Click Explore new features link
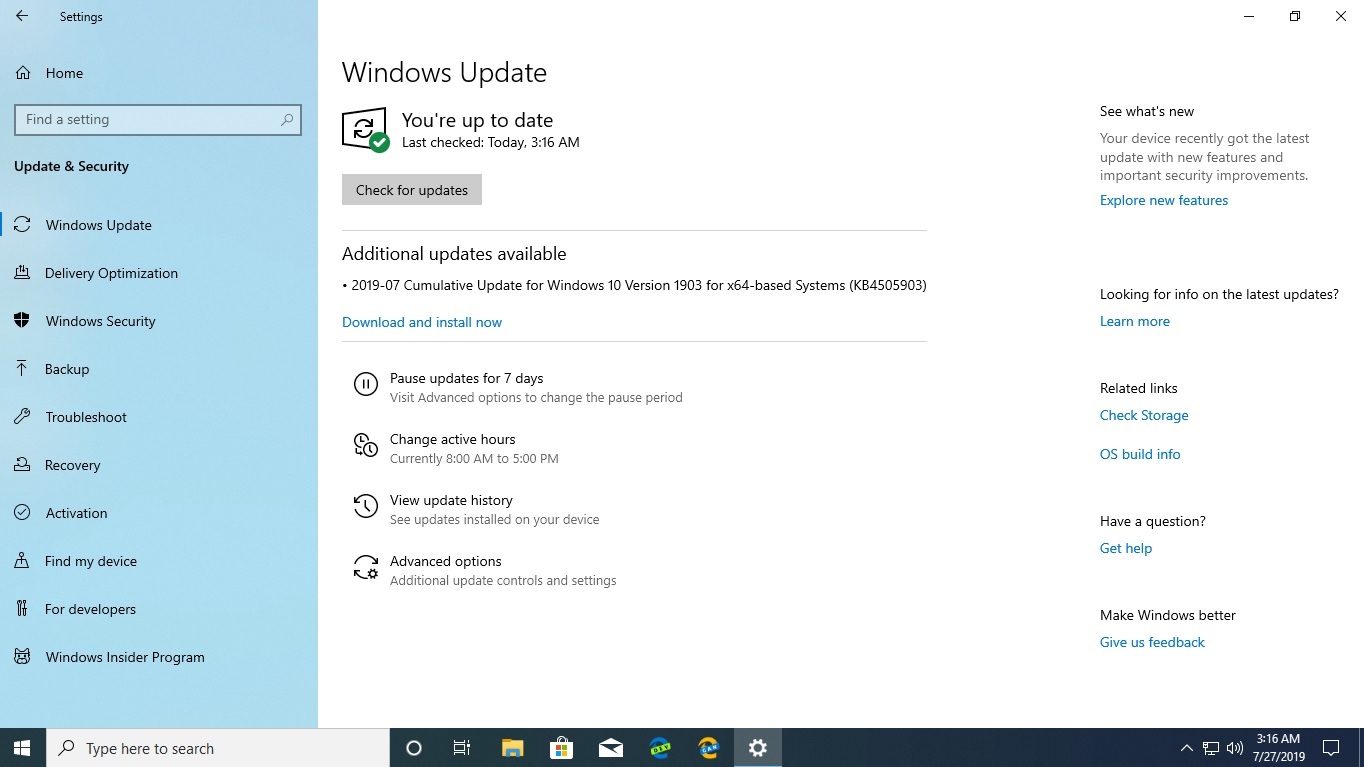Image resolution: width=1364 pixels, height=767 pixels. [1164, 200]
